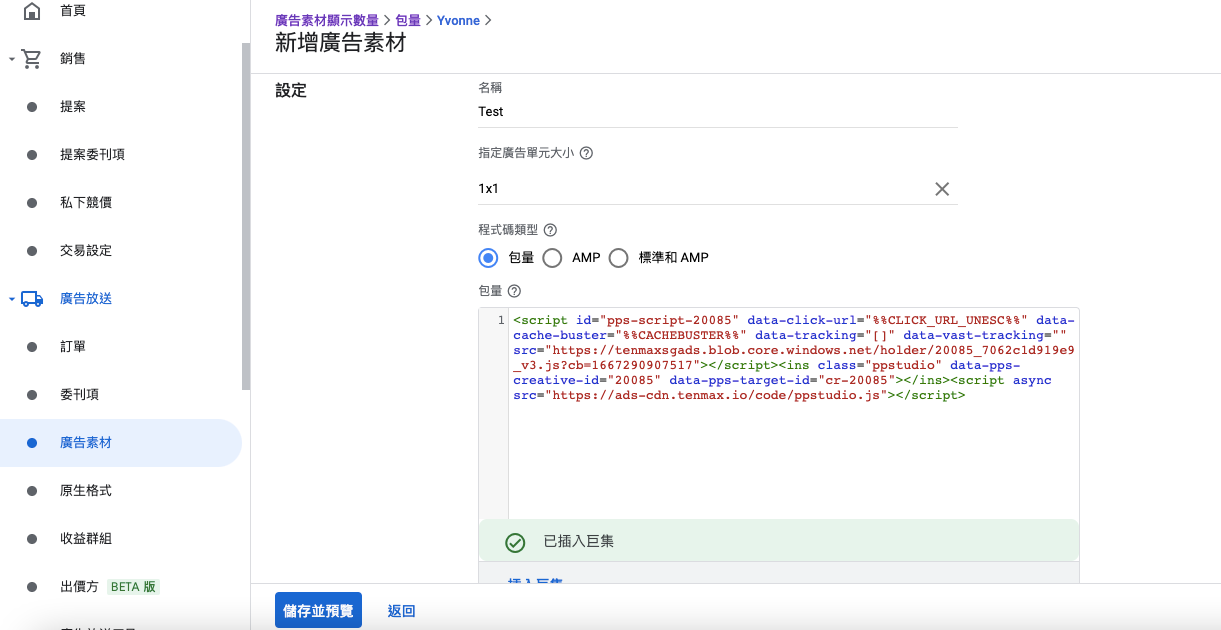This screenshot has width=1221, height=630.
Task: Open 交易設定 menu item
Action: [x=86, y=251]
